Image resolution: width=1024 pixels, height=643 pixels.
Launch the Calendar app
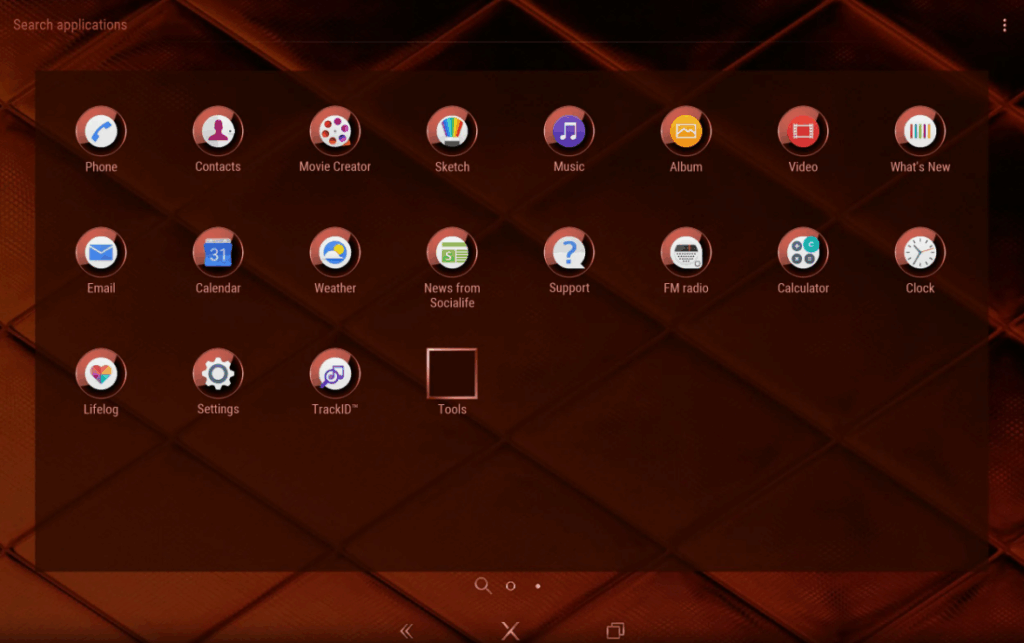point(218,253)
